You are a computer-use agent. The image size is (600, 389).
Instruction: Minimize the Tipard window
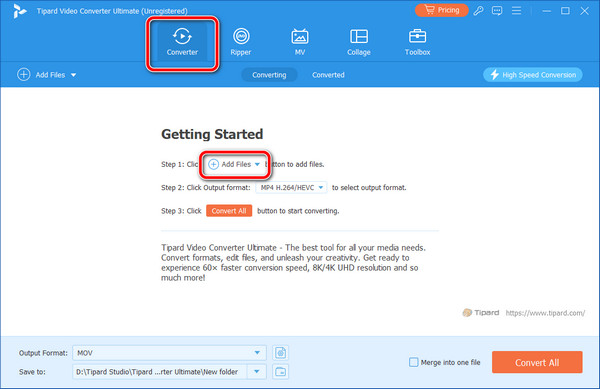click(546, 11)
